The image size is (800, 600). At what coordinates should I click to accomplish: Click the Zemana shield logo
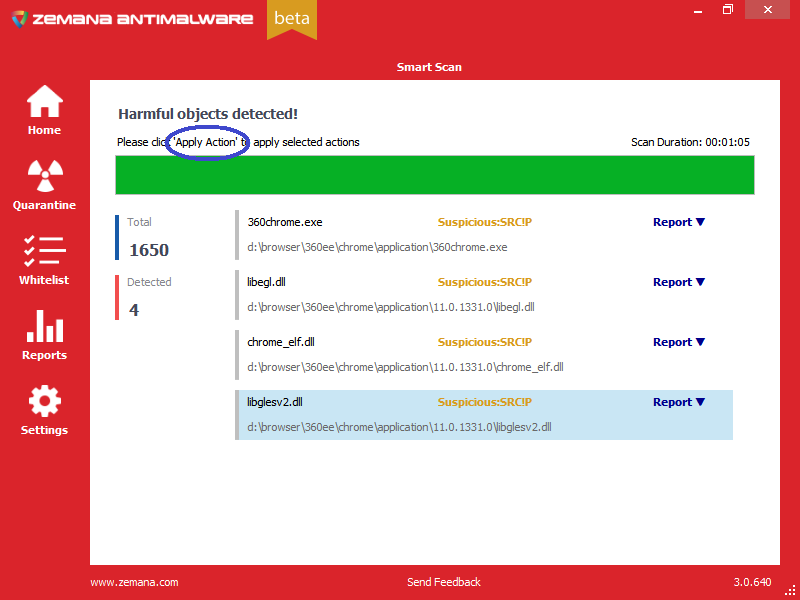[x=19, y=19]
